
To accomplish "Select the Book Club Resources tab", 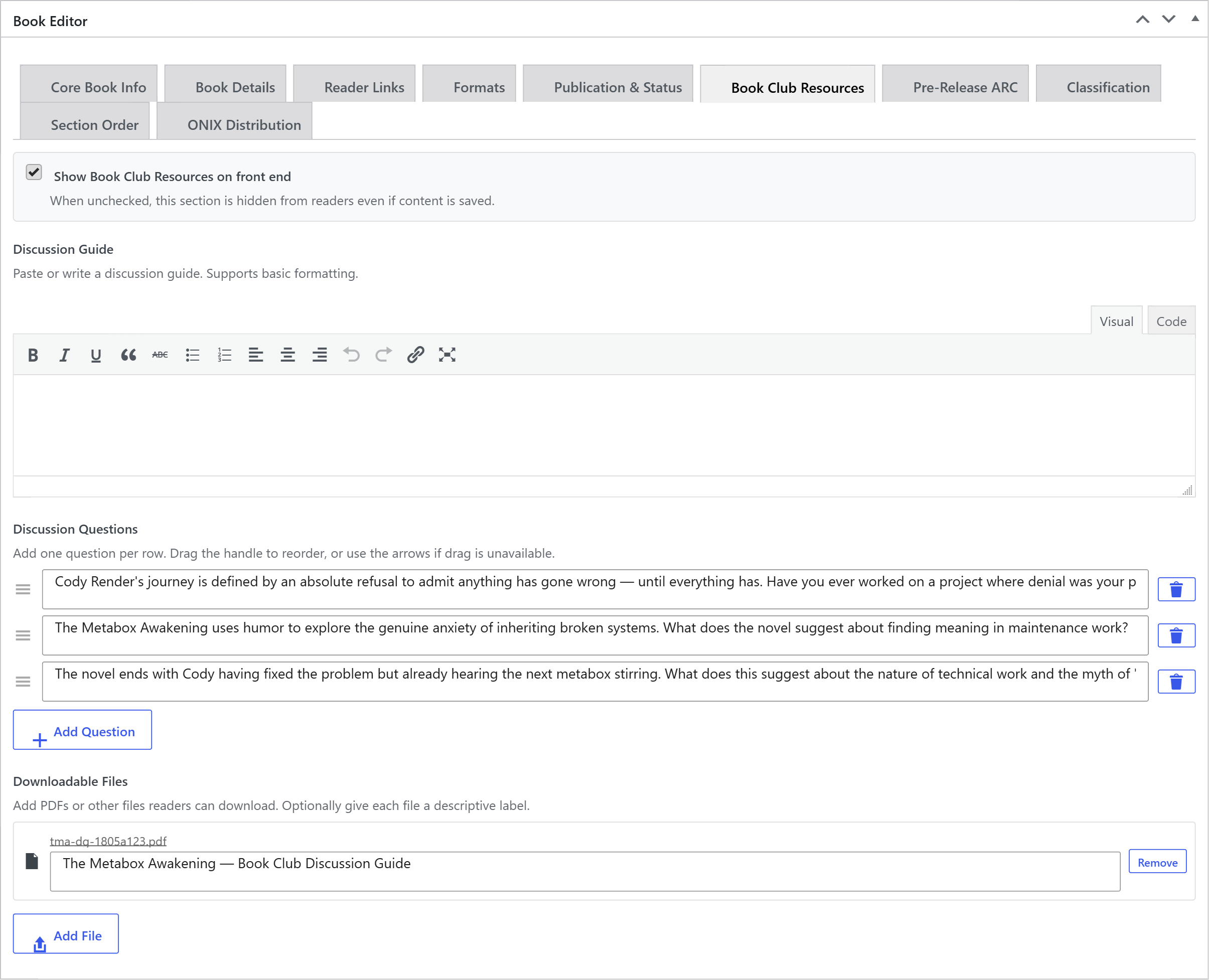I will click(788, 84).
